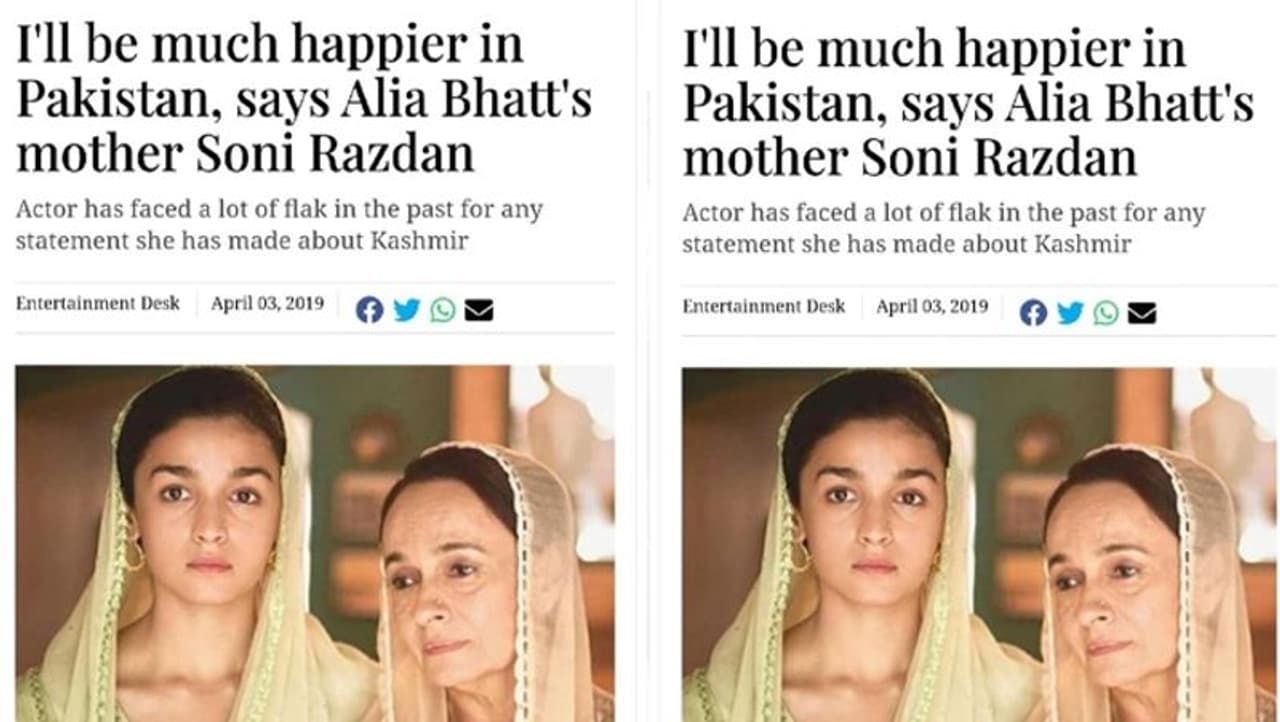Share left article via WhatsApp

(x=443, y=310)
